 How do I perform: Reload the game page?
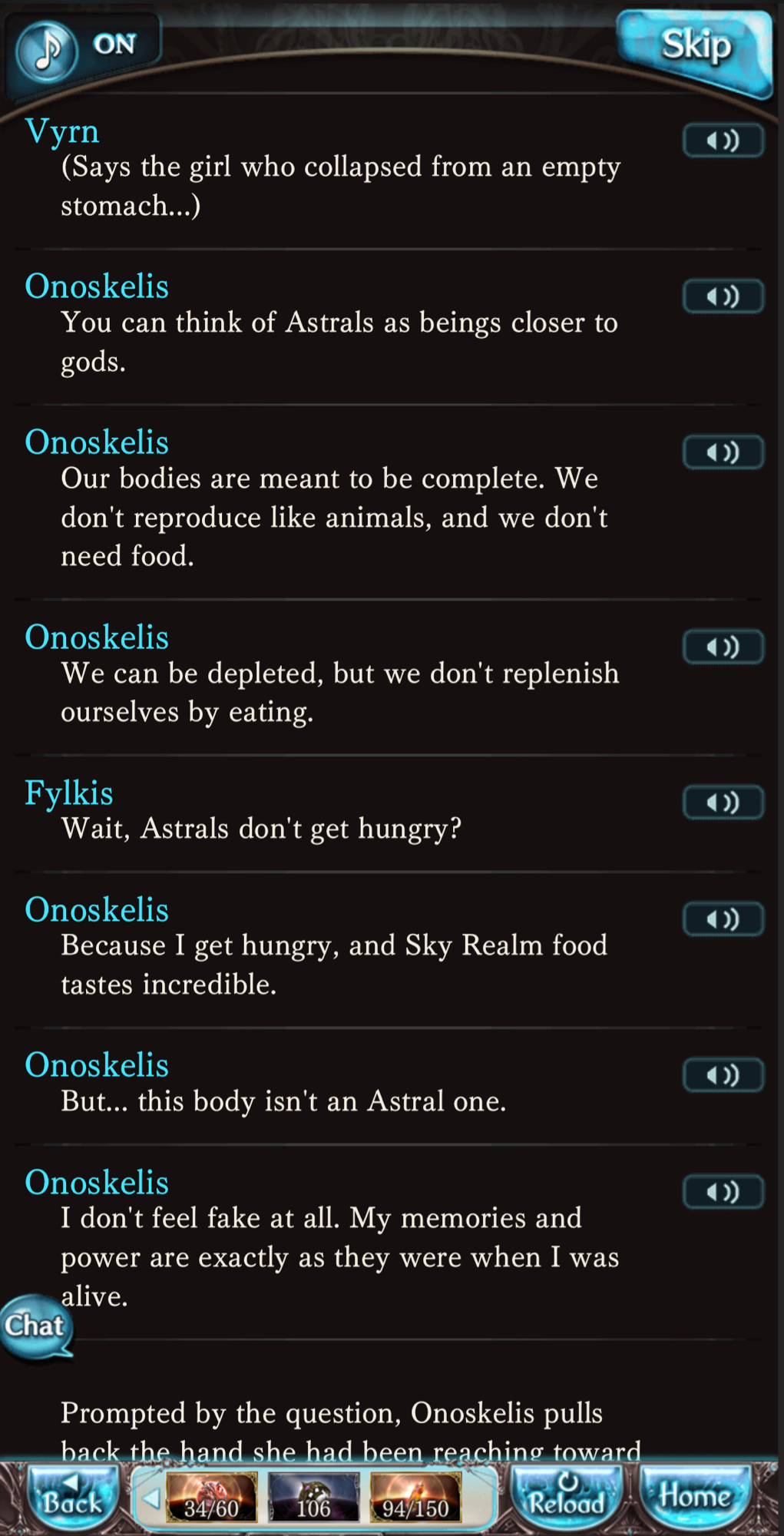click(x=566, y=1497)
